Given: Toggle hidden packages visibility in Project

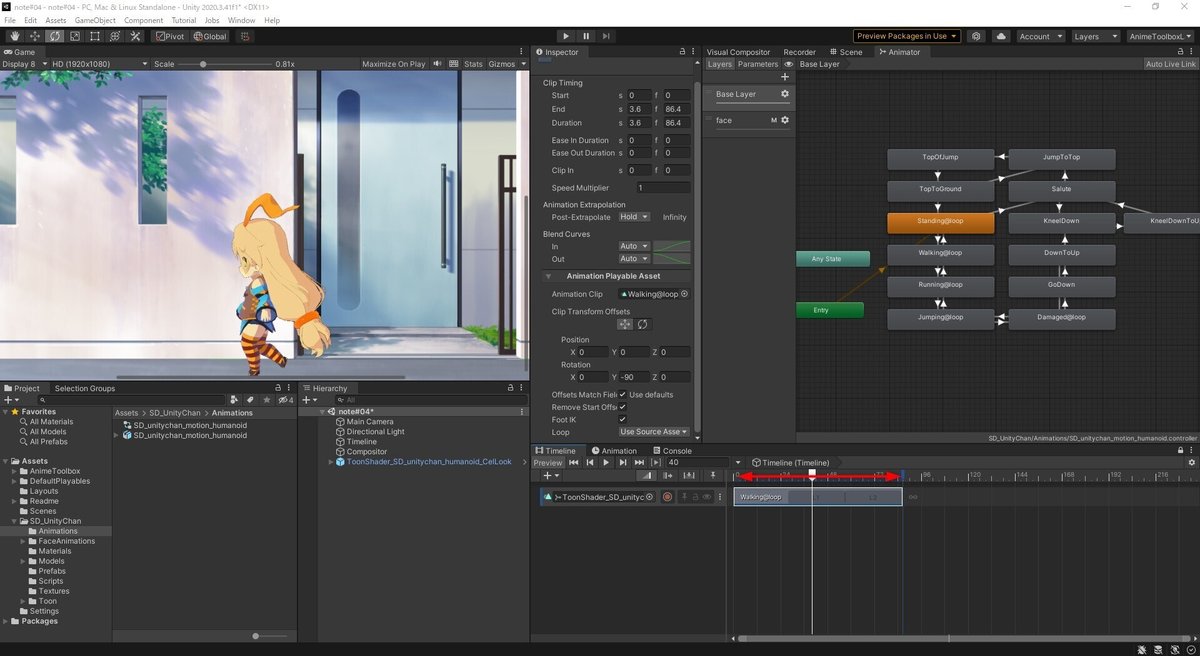Looking at the screenshot, I should pyautogui.click(x=285, y=400).
